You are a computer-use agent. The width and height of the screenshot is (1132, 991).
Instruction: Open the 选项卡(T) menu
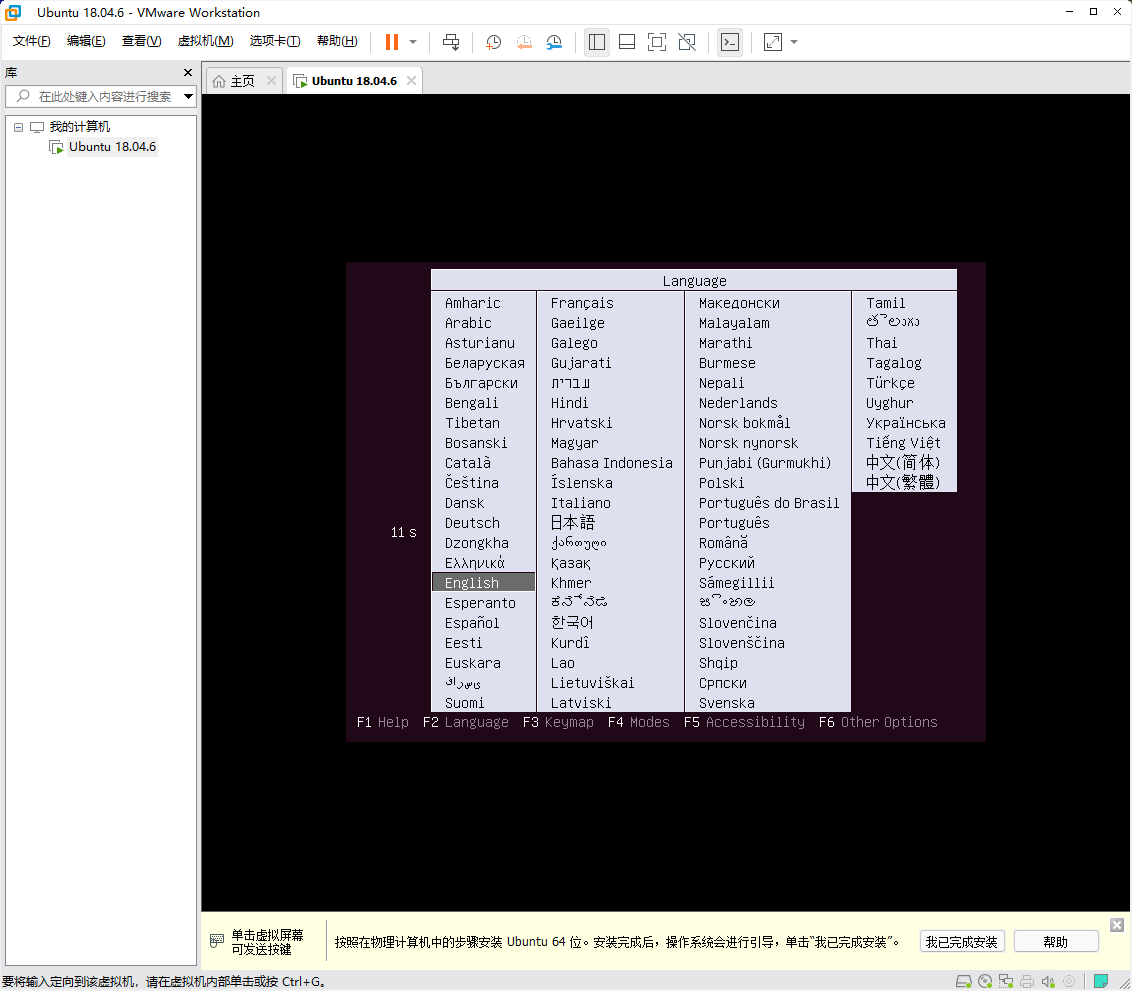coord(275,41)
